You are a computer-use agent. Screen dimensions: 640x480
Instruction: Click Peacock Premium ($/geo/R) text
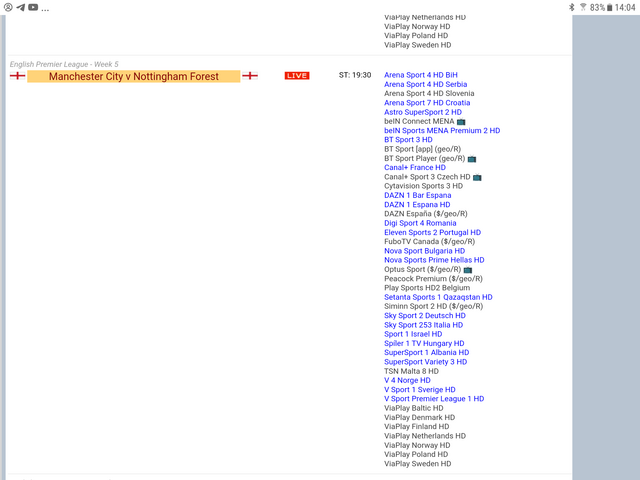click(x=433, y=279)
